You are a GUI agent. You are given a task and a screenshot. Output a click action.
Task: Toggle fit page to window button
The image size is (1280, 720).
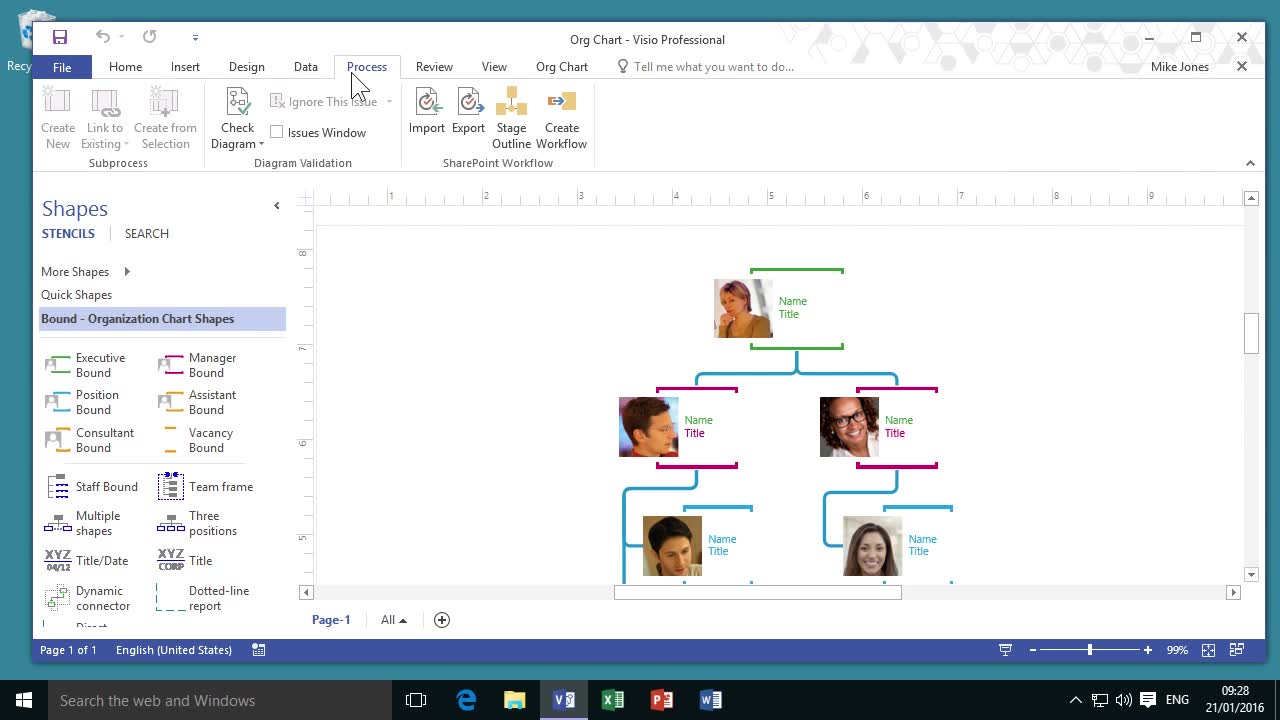coord(1208,650)
